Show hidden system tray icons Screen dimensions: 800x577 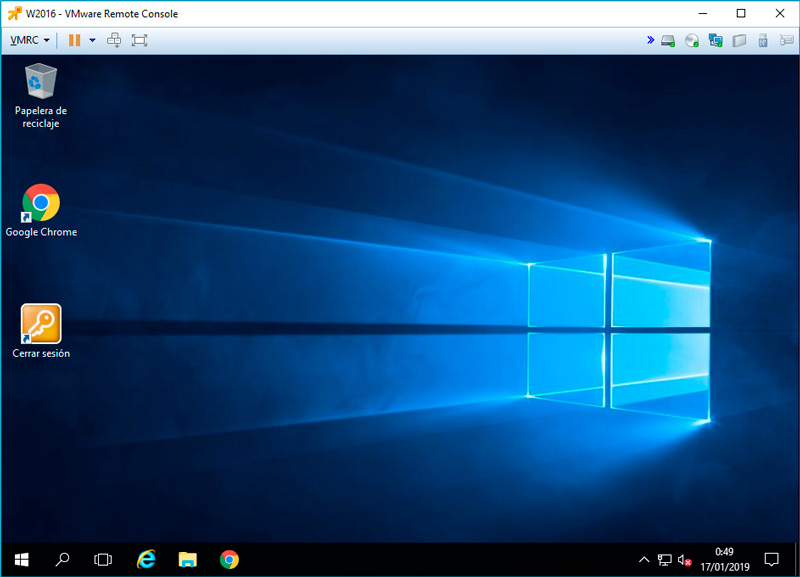(644, 560)
